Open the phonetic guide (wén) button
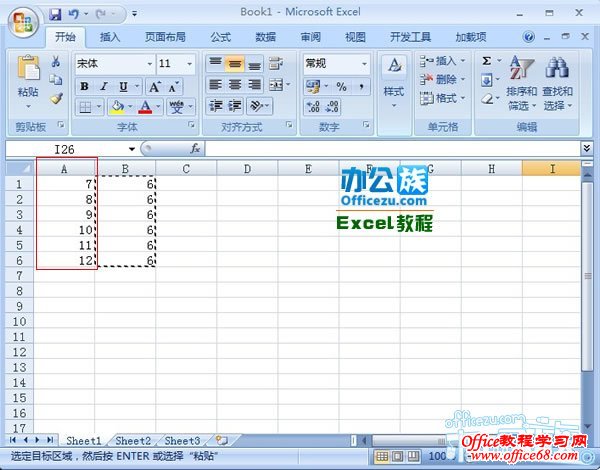This screenshot has height=470, width=600. pyautogui.click(x=176, y=107)
